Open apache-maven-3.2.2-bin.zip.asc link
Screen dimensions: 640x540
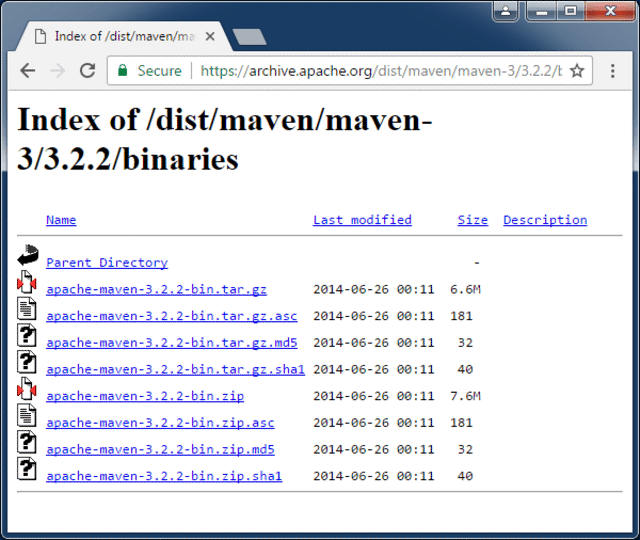[x=160, y=423]
